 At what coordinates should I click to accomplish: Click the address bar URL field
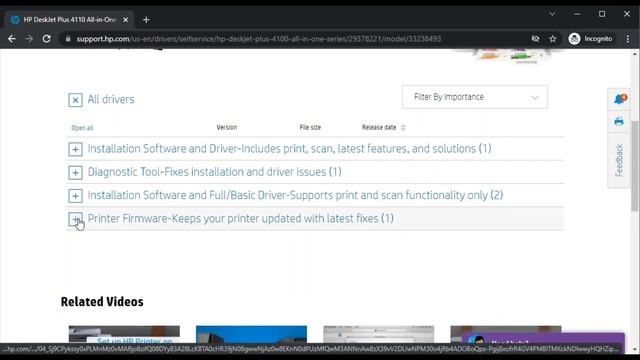tap(259, 39)
